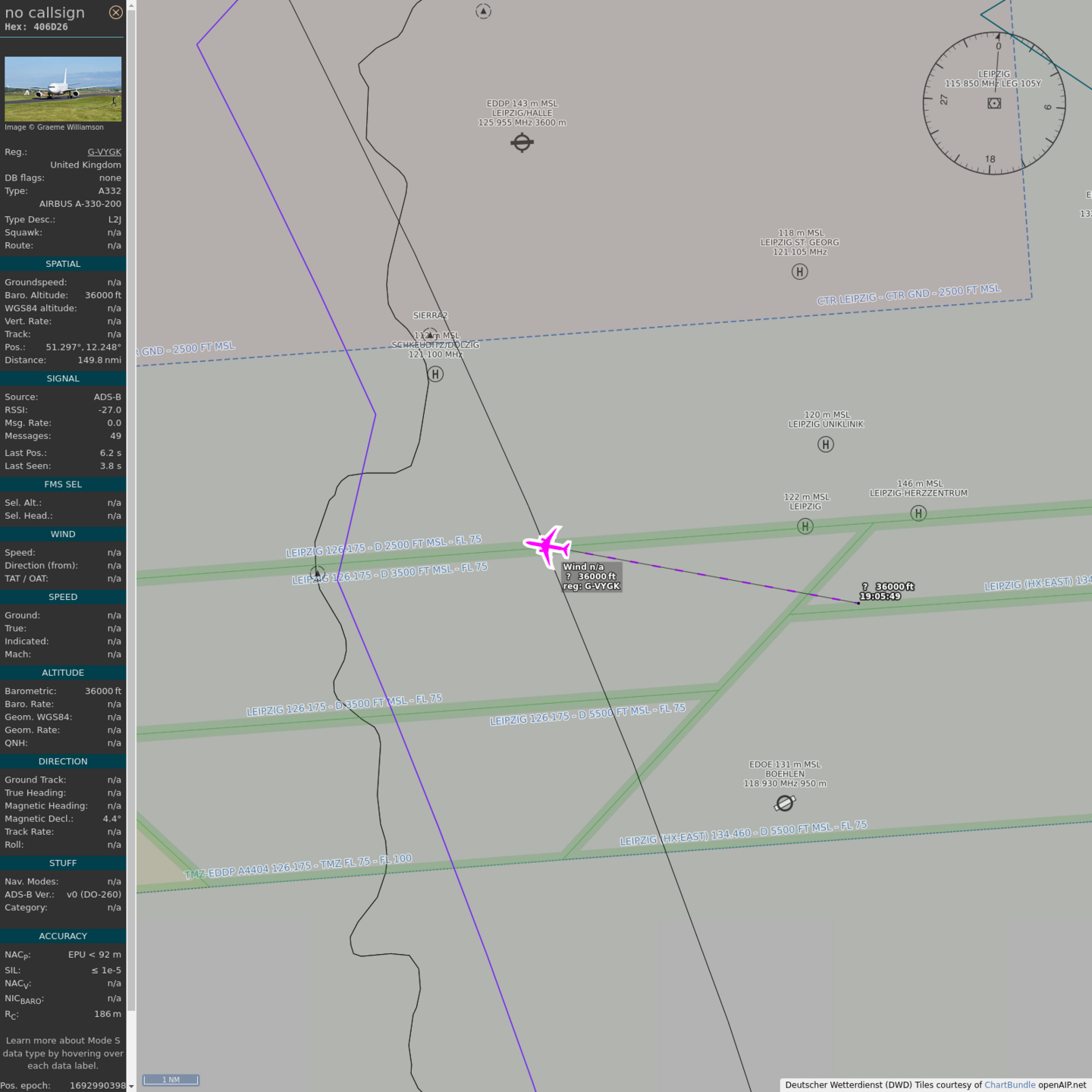1092x1092 pixels.
Task: Click the reporting point triangle at top
Action: click(483, 11)
